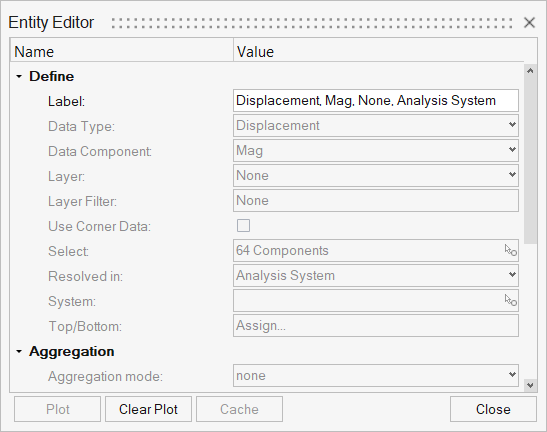Grab the dotted drag handle of Entity Editor
Image resolution: width=547 pixels, height=432 pixels.
click(x=312, y=23)
